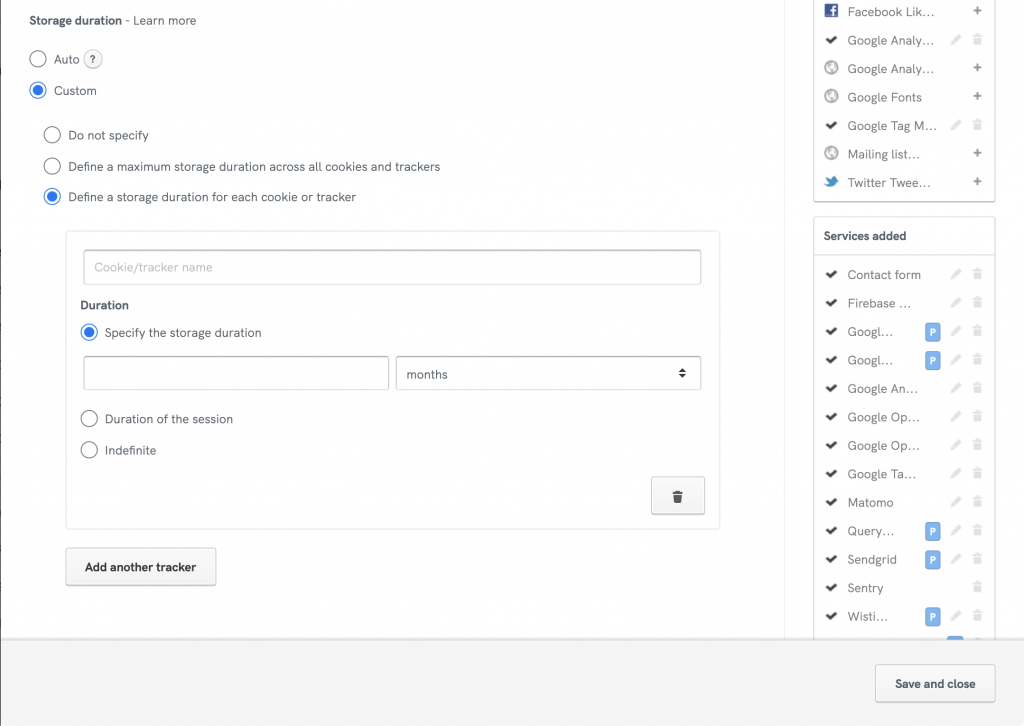Open the months unit dropdown

[548, 374]
